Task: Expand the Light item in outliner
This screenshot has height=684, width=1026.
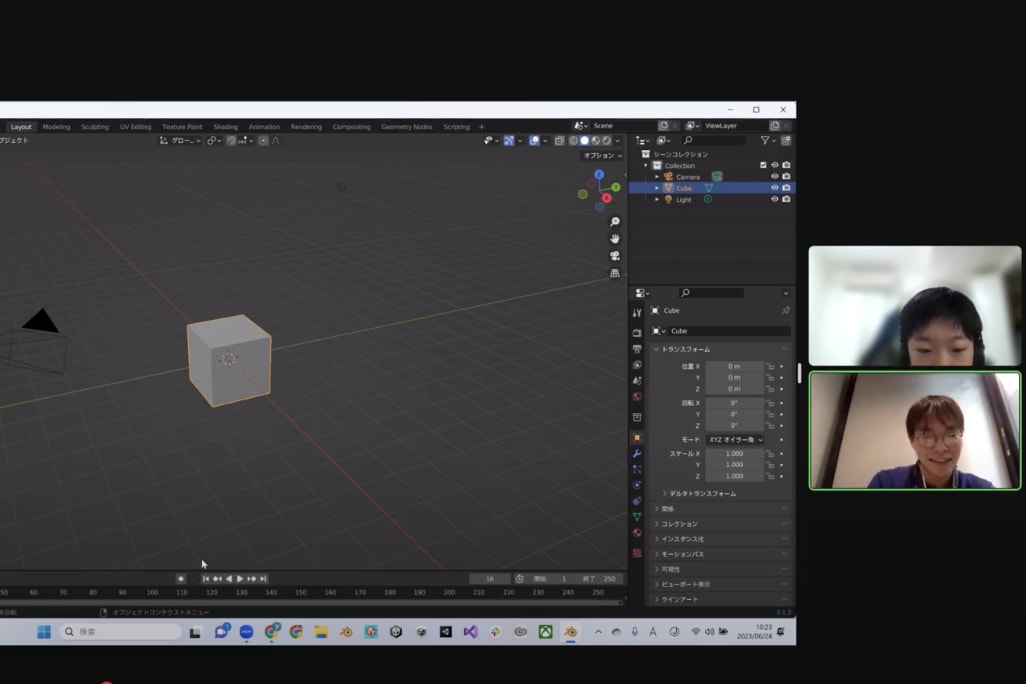Action: coord(657,200)
